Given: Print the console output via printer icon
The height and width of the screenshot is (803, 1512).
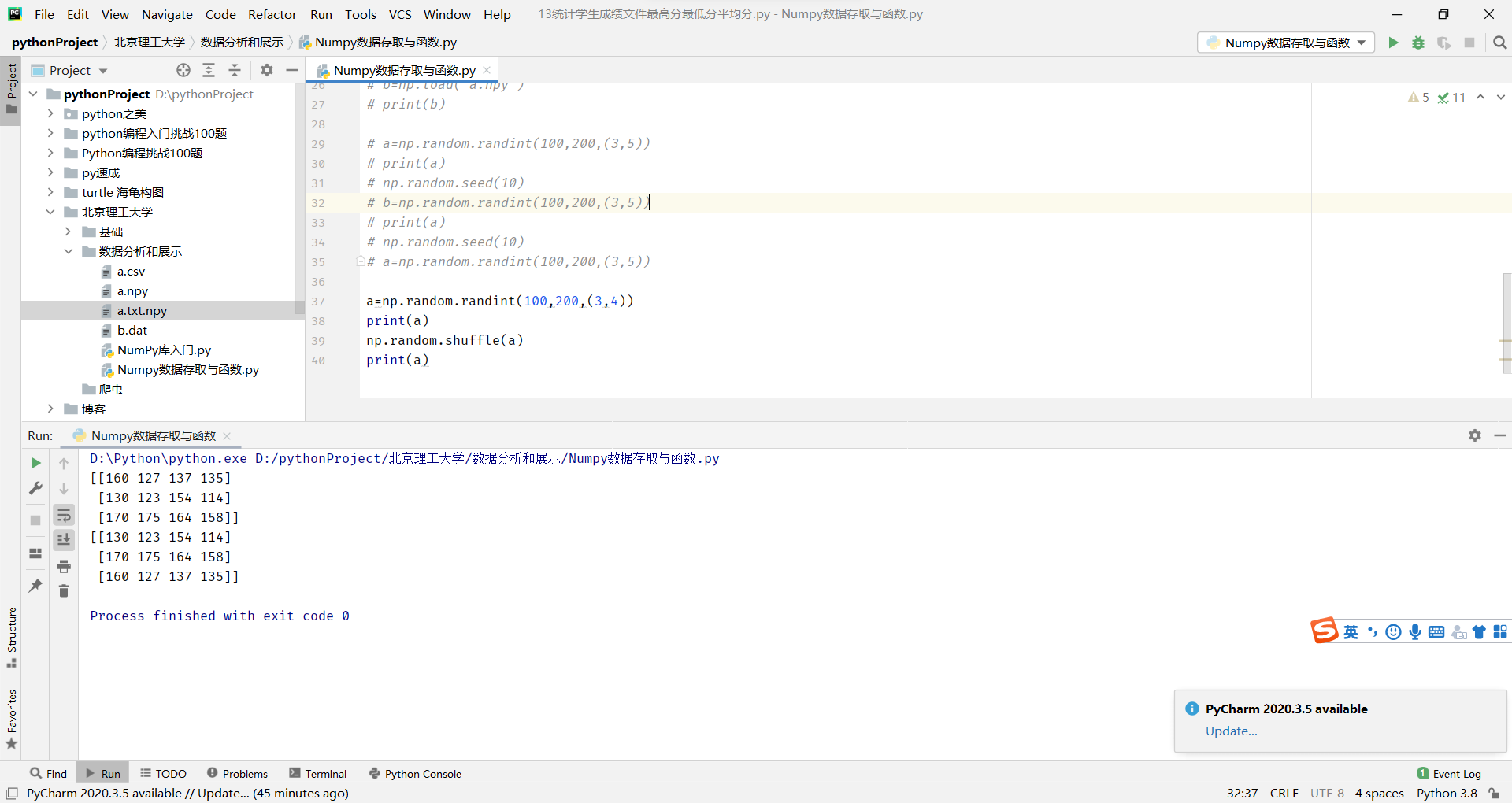Looking at the screenshot, I should coord(64,566).
